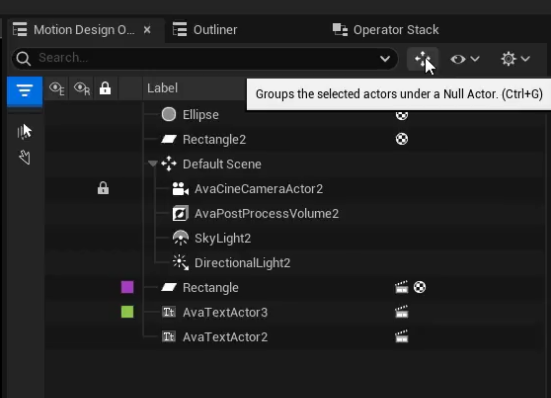This screenshot has width=551, height=398.
Task: Select the hand navigation tool in sidebar
Action: [25, 157]
